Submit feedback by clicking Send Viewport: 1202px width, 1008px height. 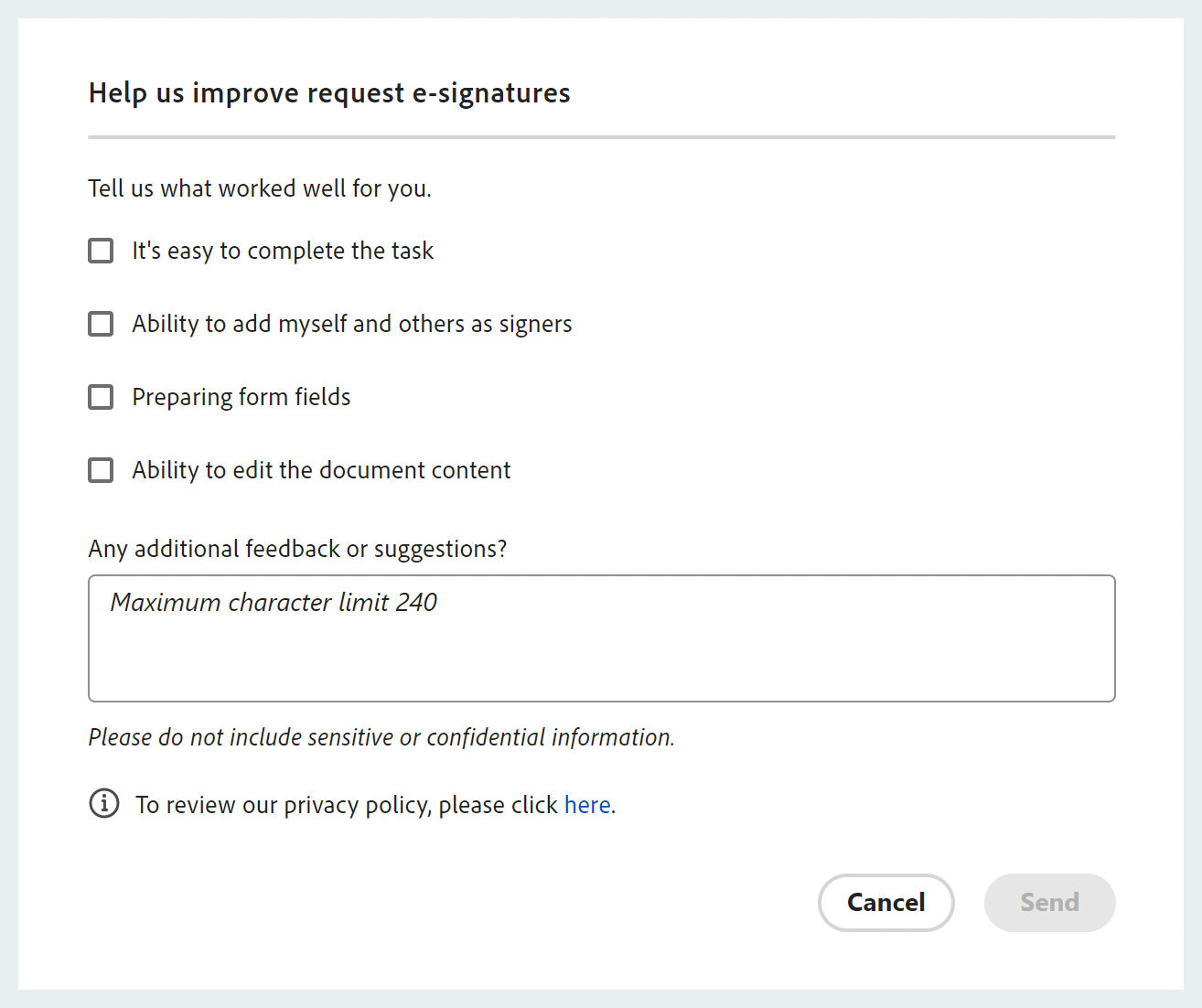tap(1049, 903)
